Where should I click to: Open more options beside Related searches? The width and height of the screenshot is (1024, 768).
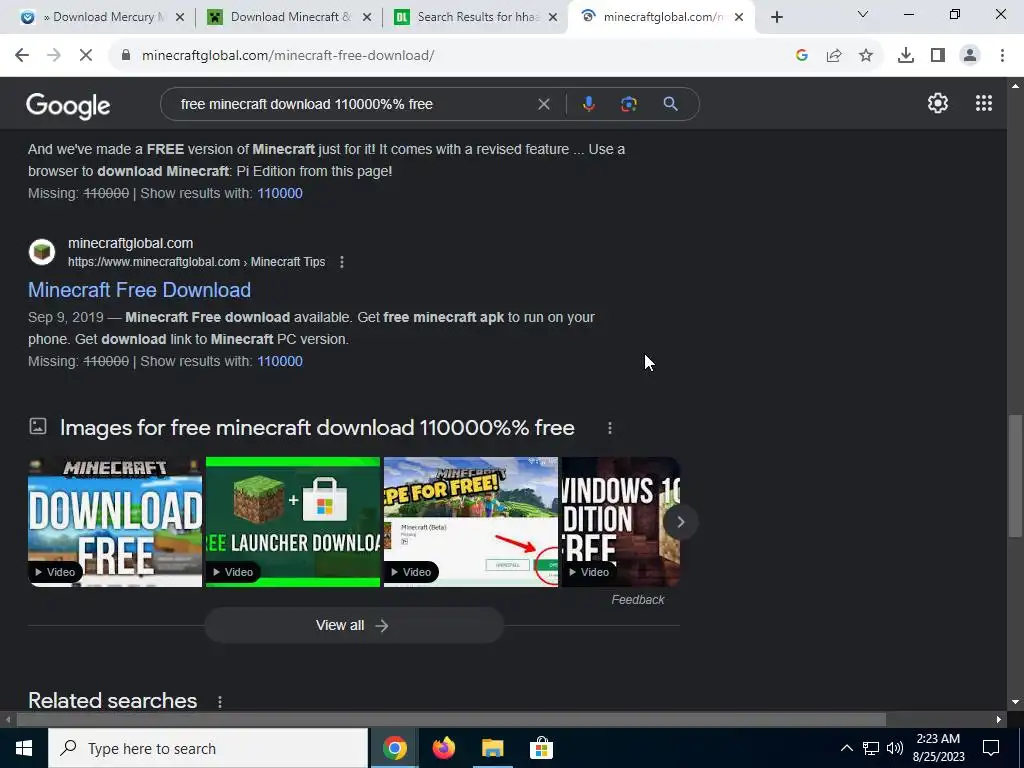click(220, 701)
